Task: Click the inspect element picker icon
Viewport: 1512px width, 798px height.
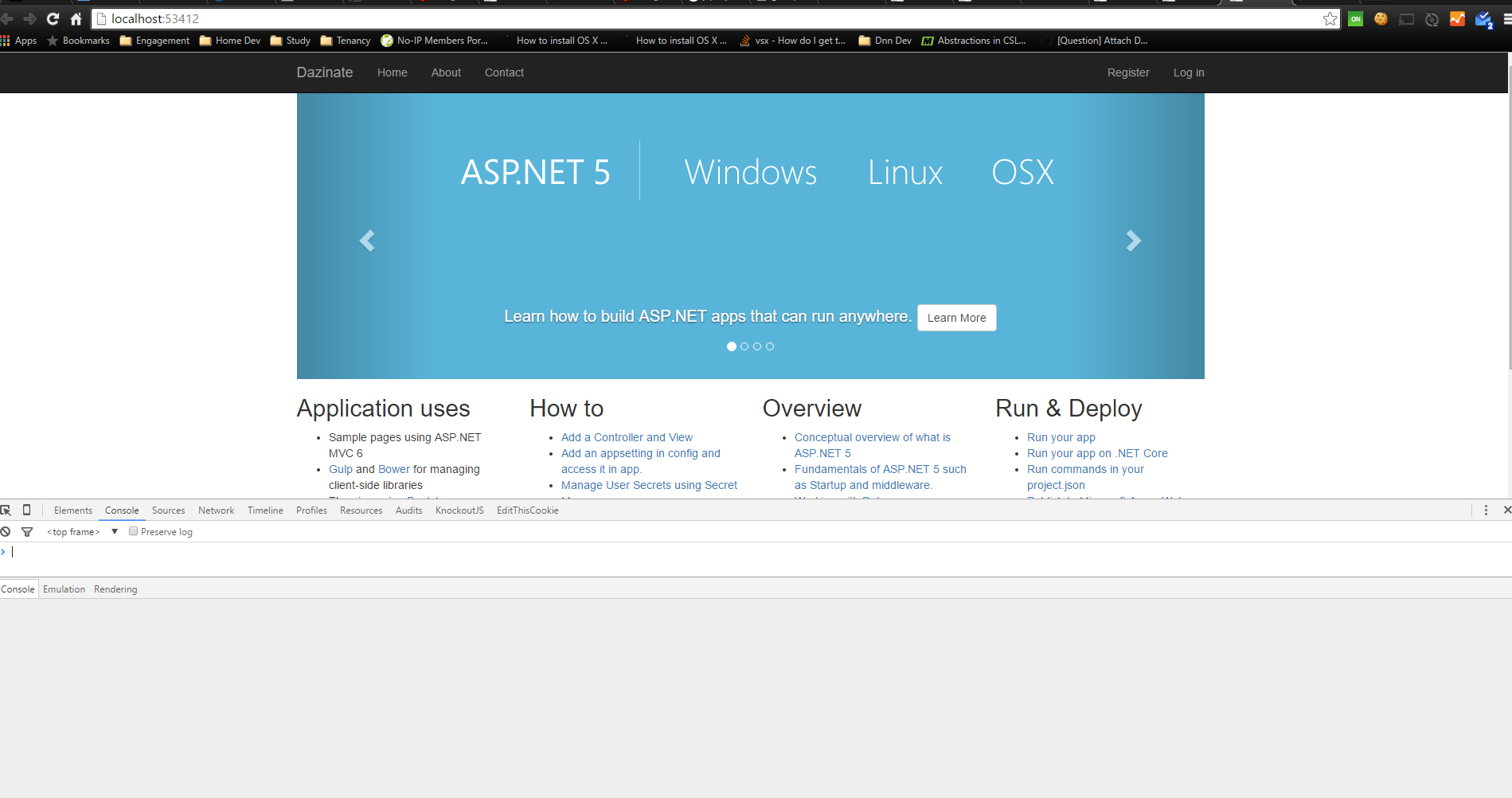Action: (6, 510)
